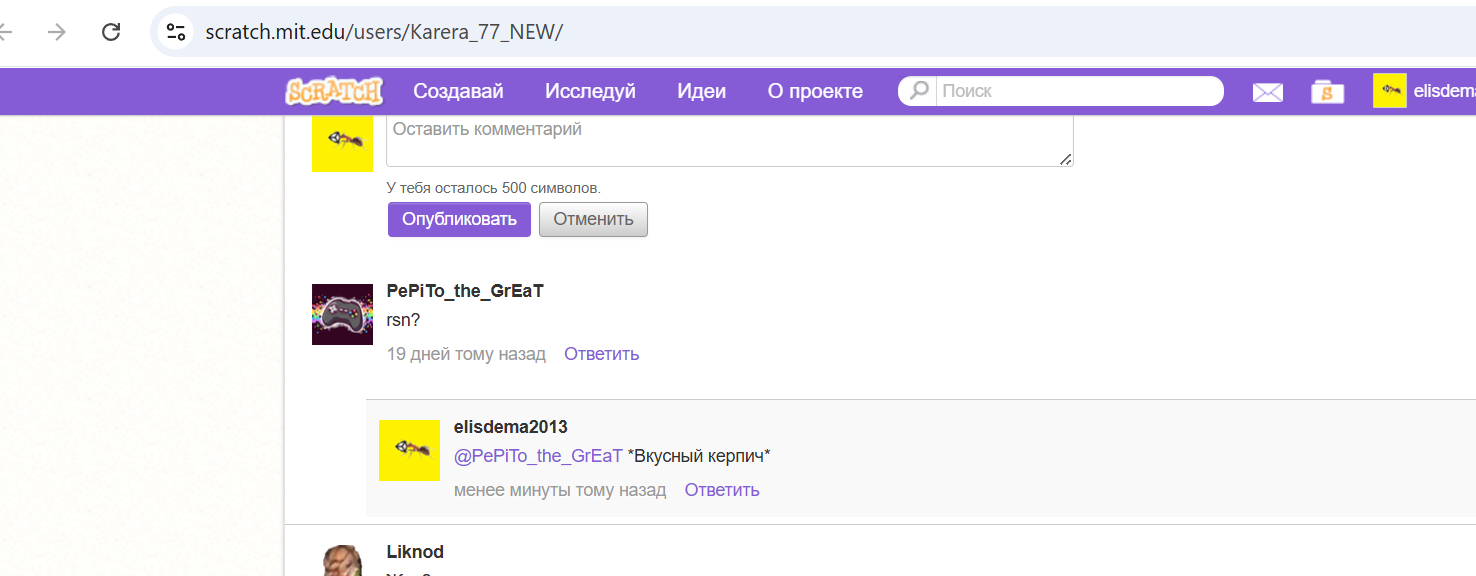Reply to PePiTo_the_GrEaT's rsn? comment
Image resolution: width=1476 pixels, height=576 pixels.
[x=601, y=354]
